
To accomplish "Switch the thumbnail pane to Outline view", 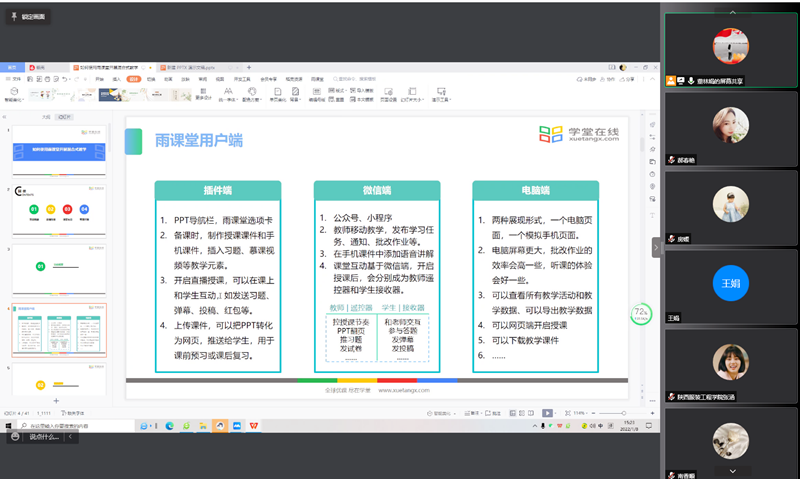I will tap(45, 117).
